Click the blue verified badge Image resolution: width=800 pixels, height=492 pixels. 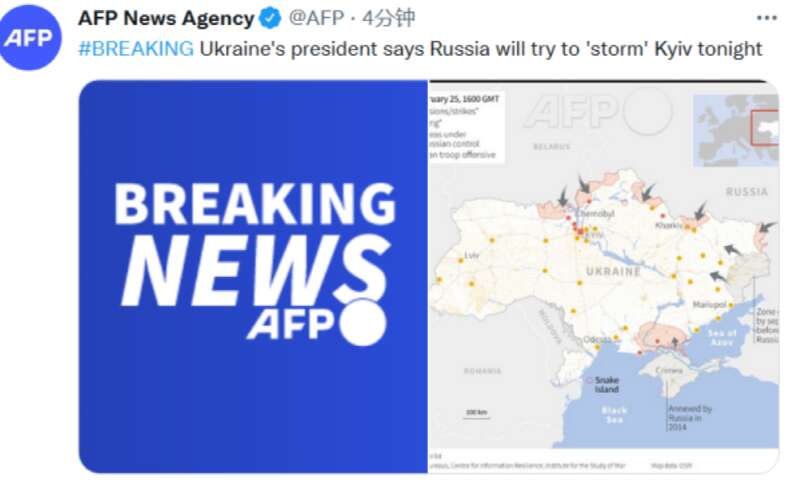click(270, 19)
